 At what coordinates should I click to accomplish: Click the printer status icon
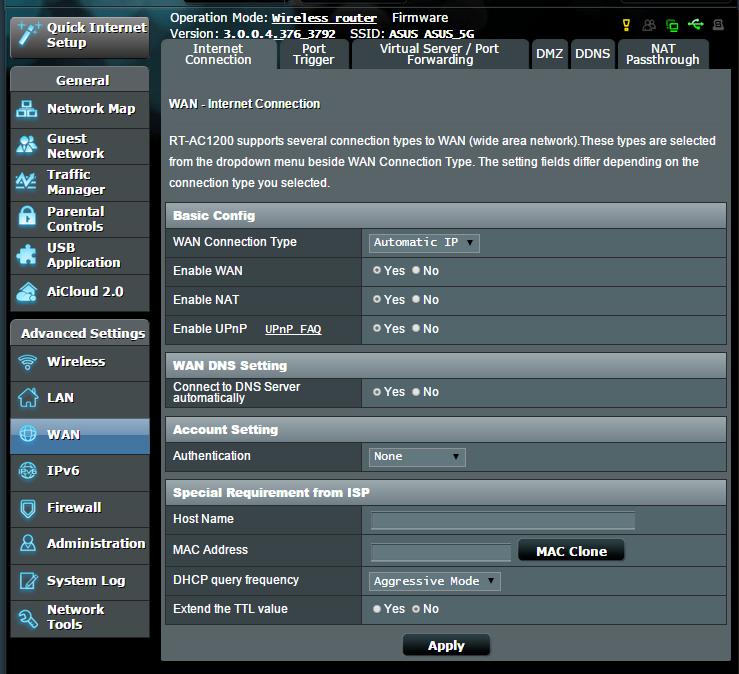[x=718, y=25]
